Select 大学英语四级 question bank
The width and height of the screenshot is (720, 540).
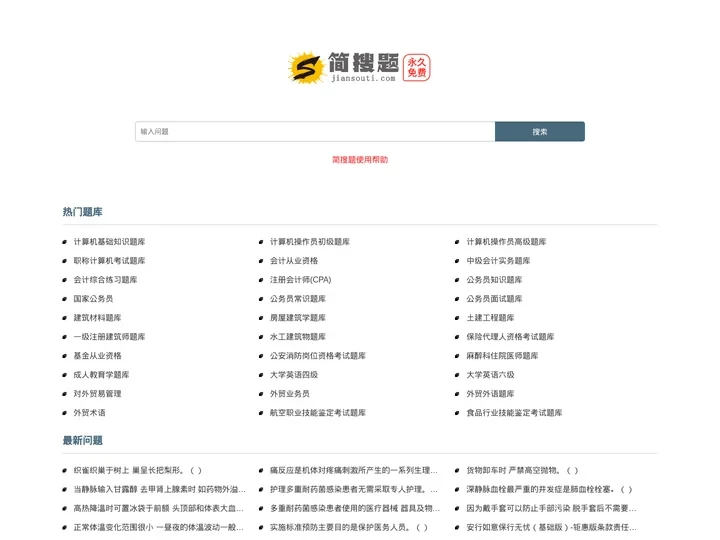[x=294, y=375]
